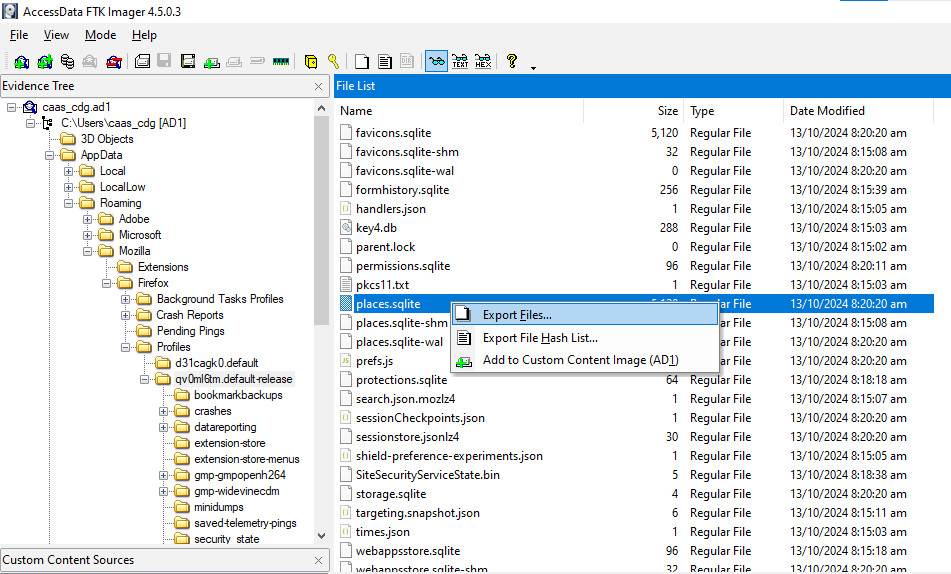Sort by Date Modified column header
951x574 pixels.
point(858,111)
